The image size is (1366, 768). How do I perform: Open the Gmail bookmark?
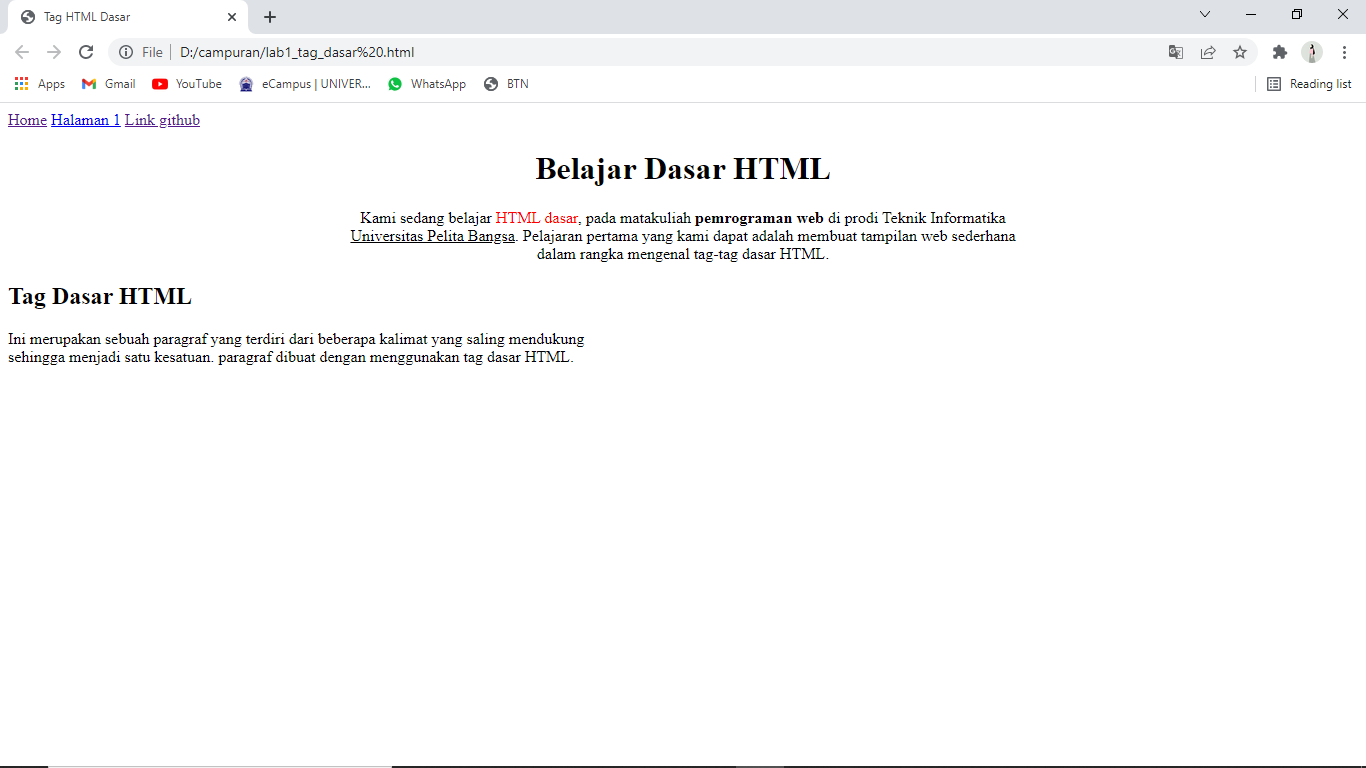[109, 84]
